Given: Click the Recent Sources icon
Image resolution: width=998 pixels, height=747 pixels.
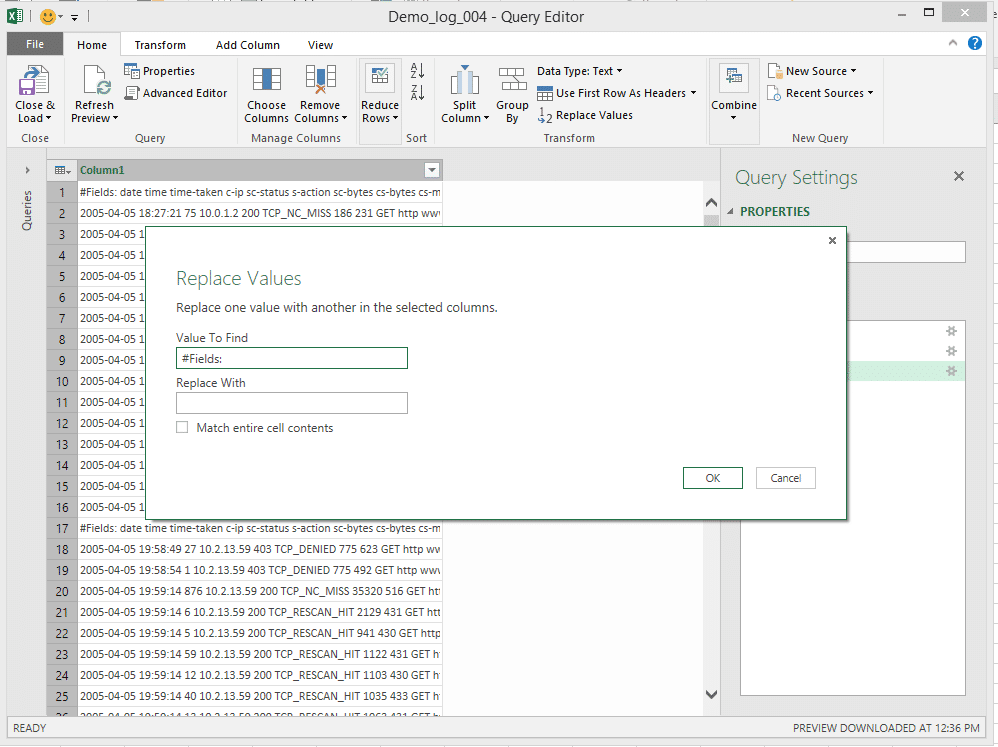Looking at the screenshot, I should [x=774, y=93].
